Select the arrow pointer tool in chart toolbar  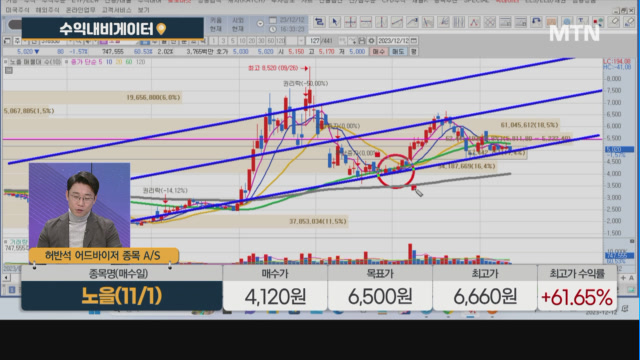[x=335, y=22]
